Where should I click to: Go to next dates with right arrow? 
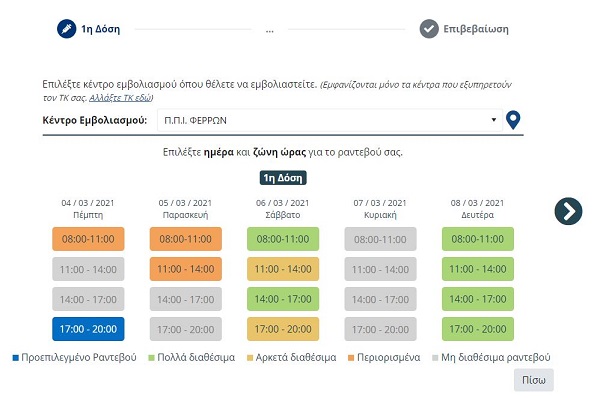pyautogui.click(x=568, y=211)
